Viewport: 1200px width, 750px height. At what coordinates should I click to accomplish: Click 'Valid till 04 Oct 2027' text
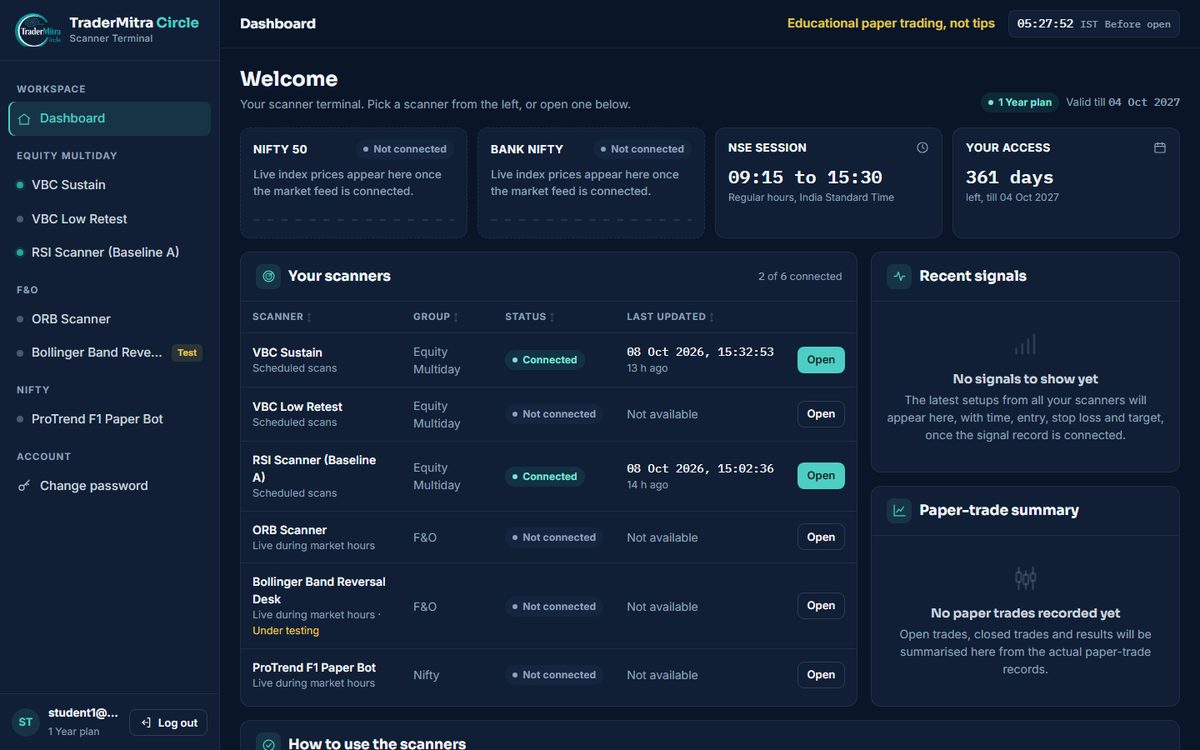1123,102
